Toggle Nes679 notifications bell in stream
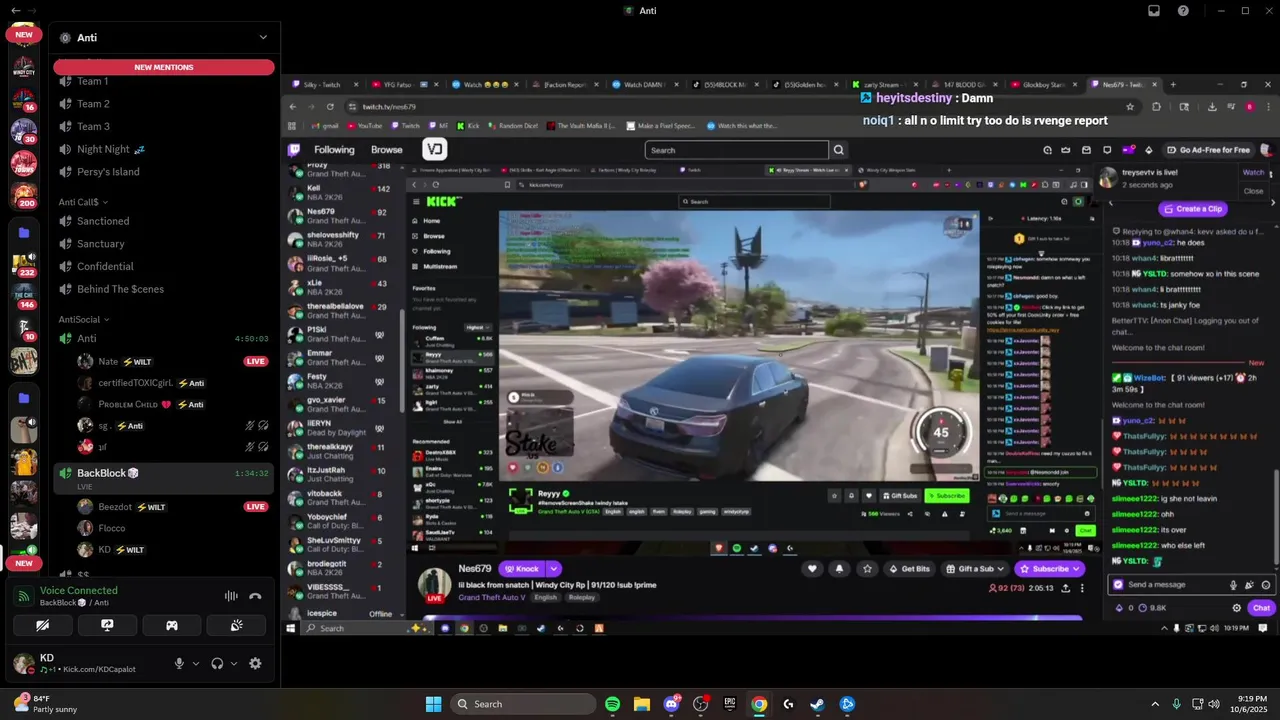Screen dimensions: 1280x720 click(839, 568)
